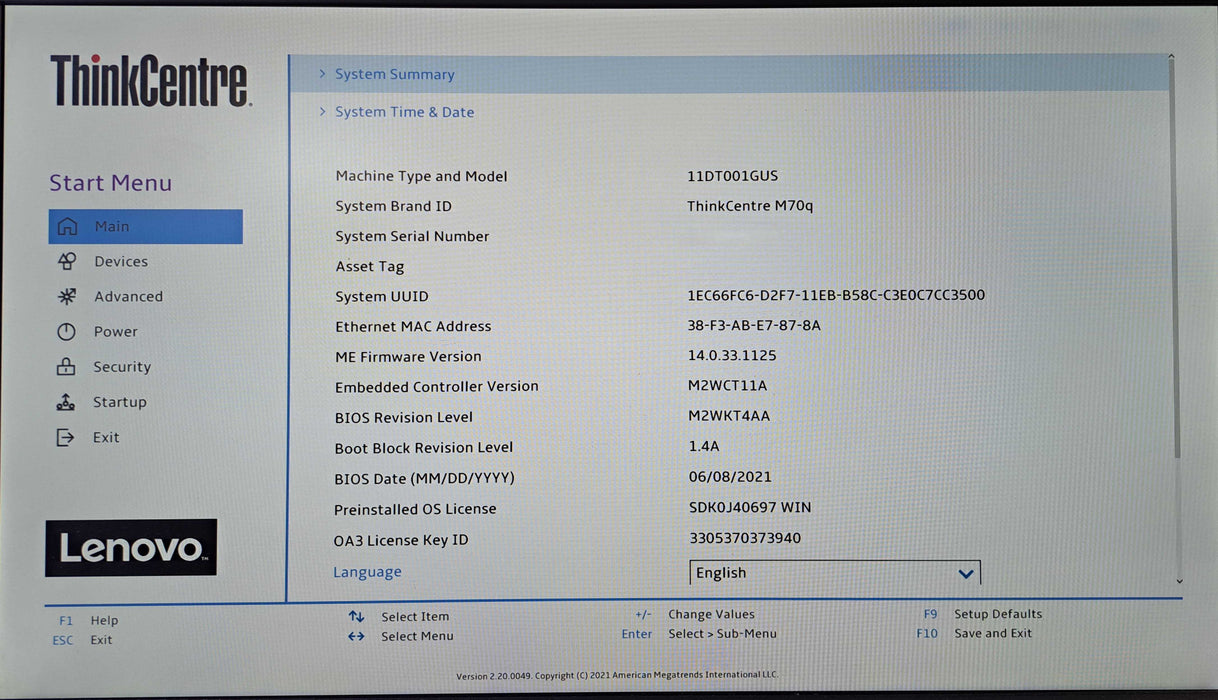Open System Time & Date link
Viewport: 1218px width, 700px height.
click(x=404, y=112)
